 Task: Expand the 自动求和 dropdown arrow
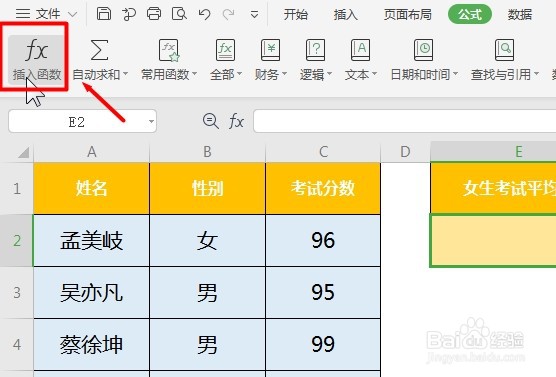click(126, 74)
